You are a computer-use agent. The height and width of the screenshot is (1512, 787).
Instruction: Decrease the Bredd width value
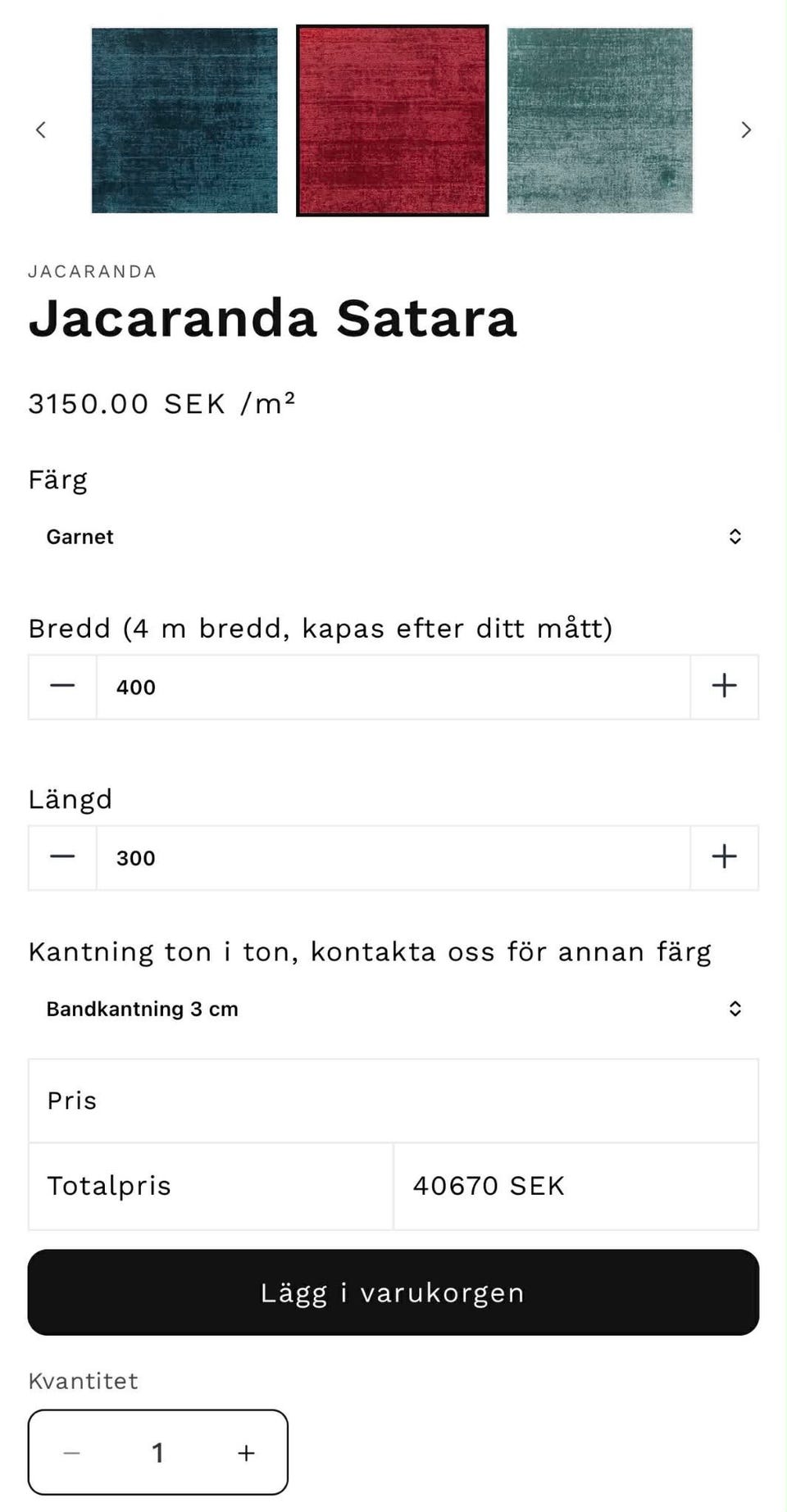[62, 687]
